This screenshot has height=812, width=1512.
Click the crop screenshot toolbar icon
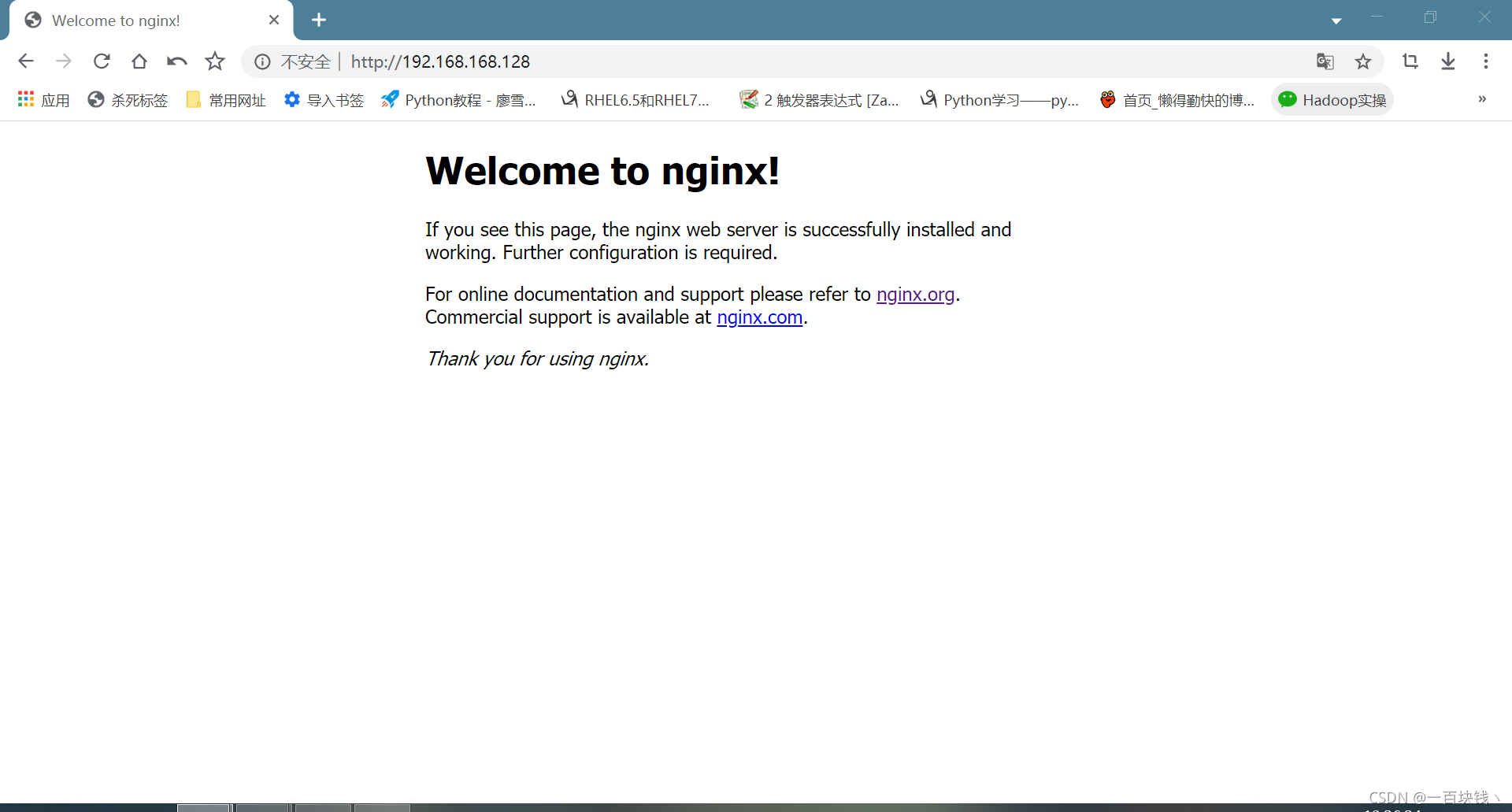[1410, 61]
